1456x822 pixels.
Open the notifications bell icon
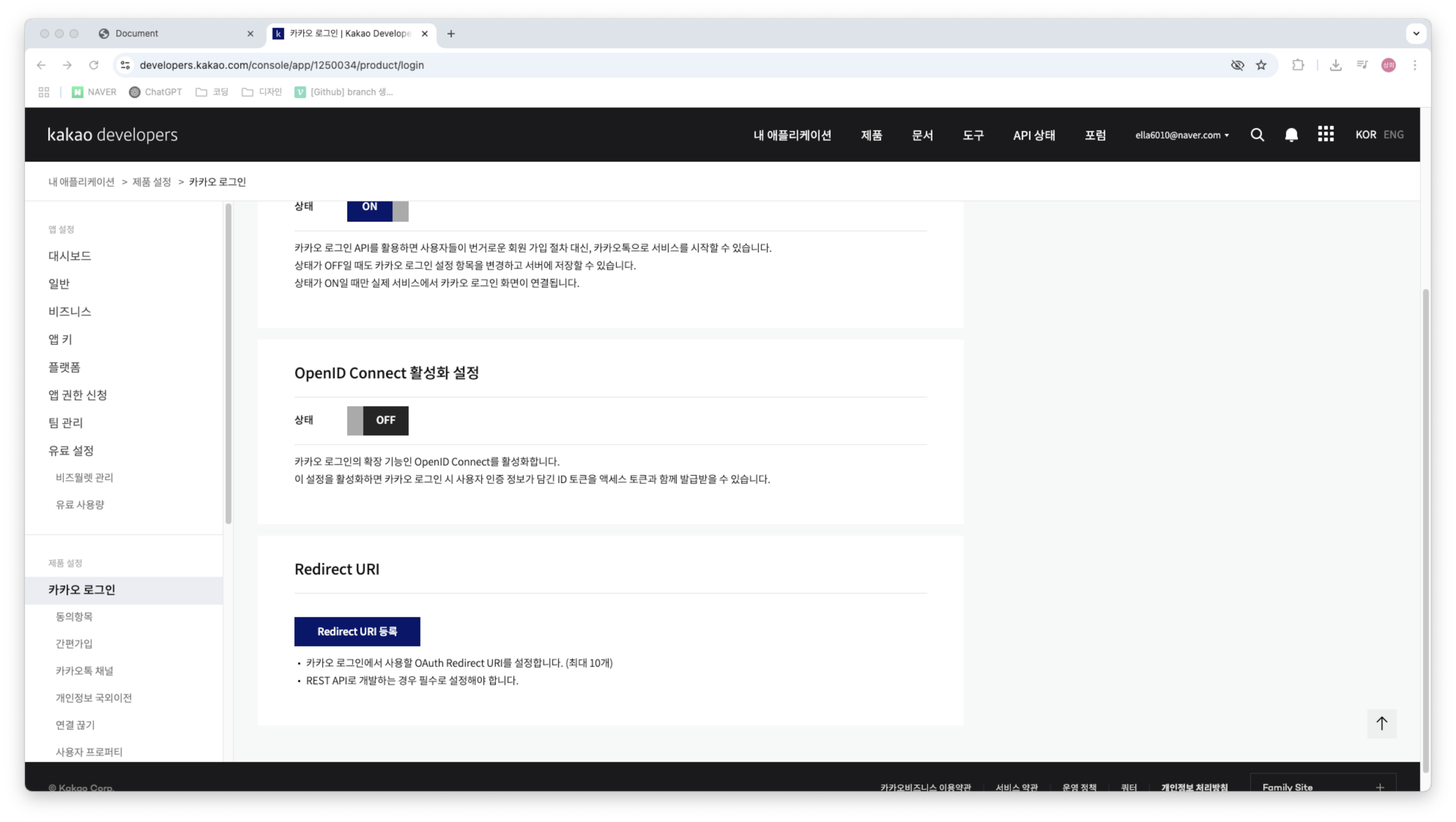point(1291,134)
